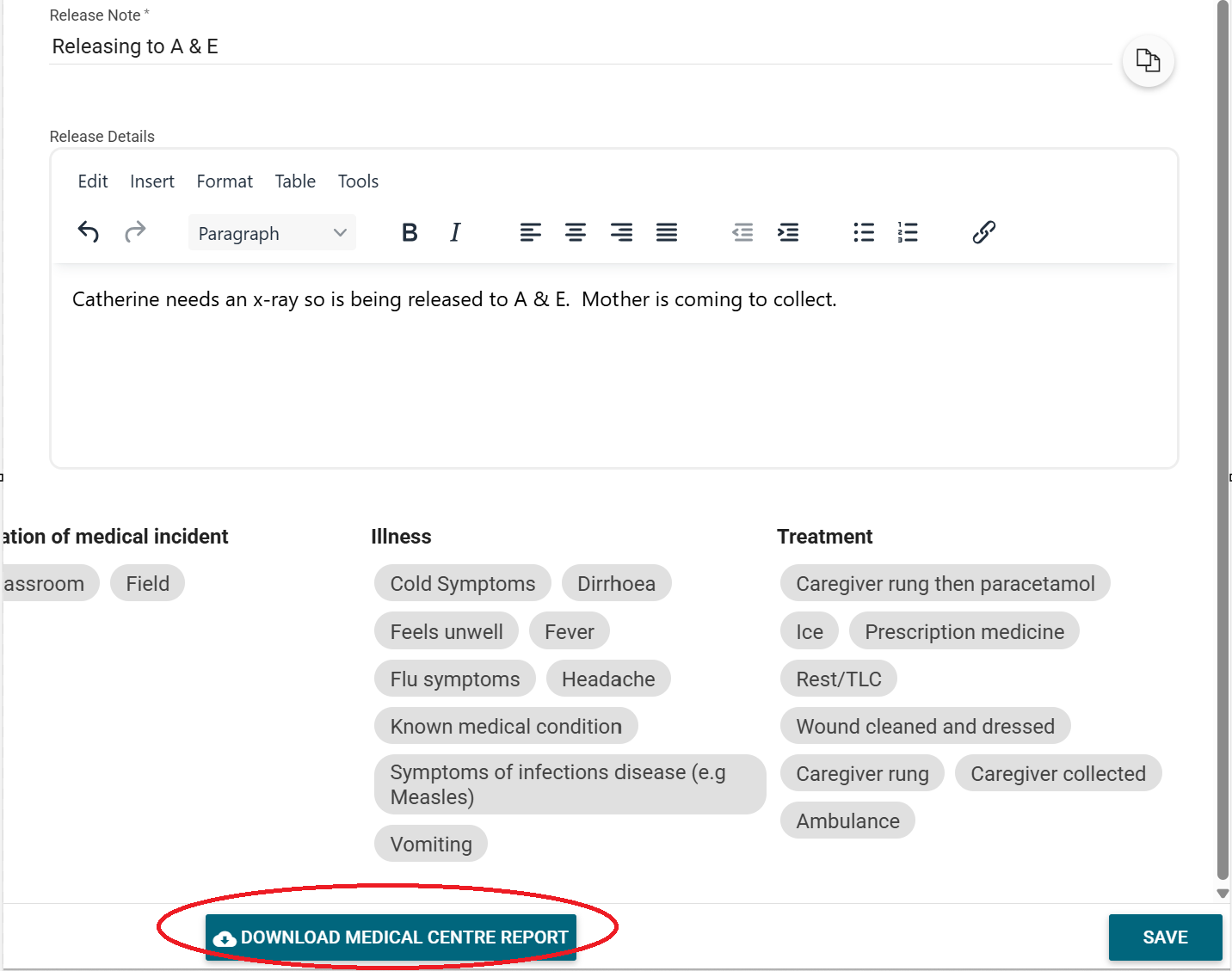The width and height of the screenshot is (1232, 971).
Task: Click the copy icon beside Release Note
Action: (1148, 61)
